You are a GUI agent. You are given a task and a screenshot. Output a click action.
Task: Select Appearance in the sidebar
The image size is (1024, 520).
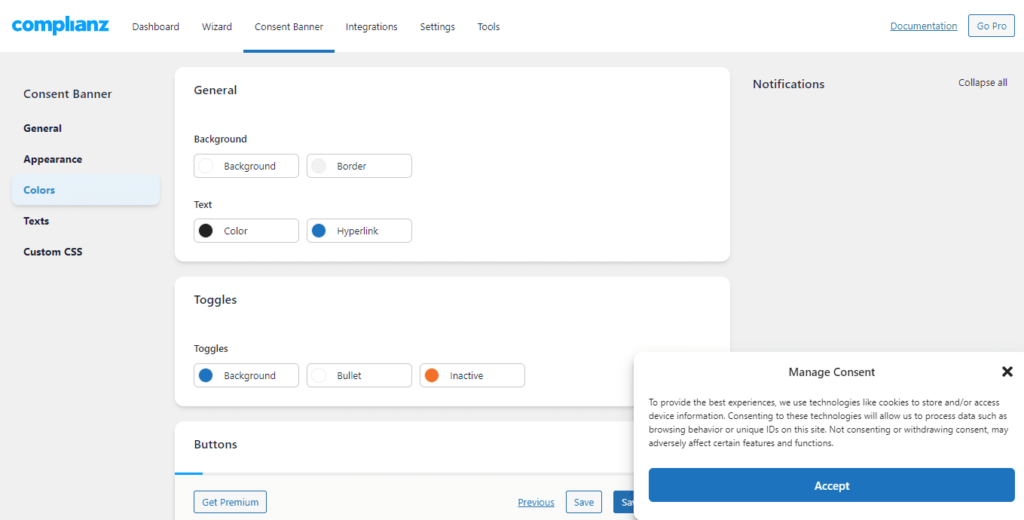click(x=53, y=159)
